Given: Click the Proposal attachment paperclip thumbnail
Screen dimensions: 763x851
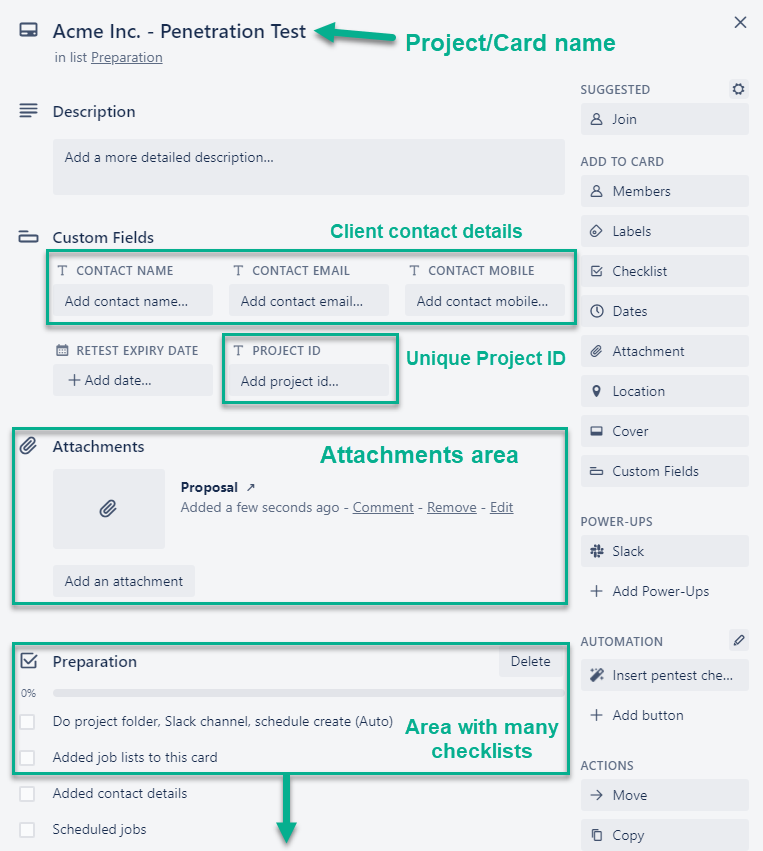Looking at the screenshot, I should (109, 509).
